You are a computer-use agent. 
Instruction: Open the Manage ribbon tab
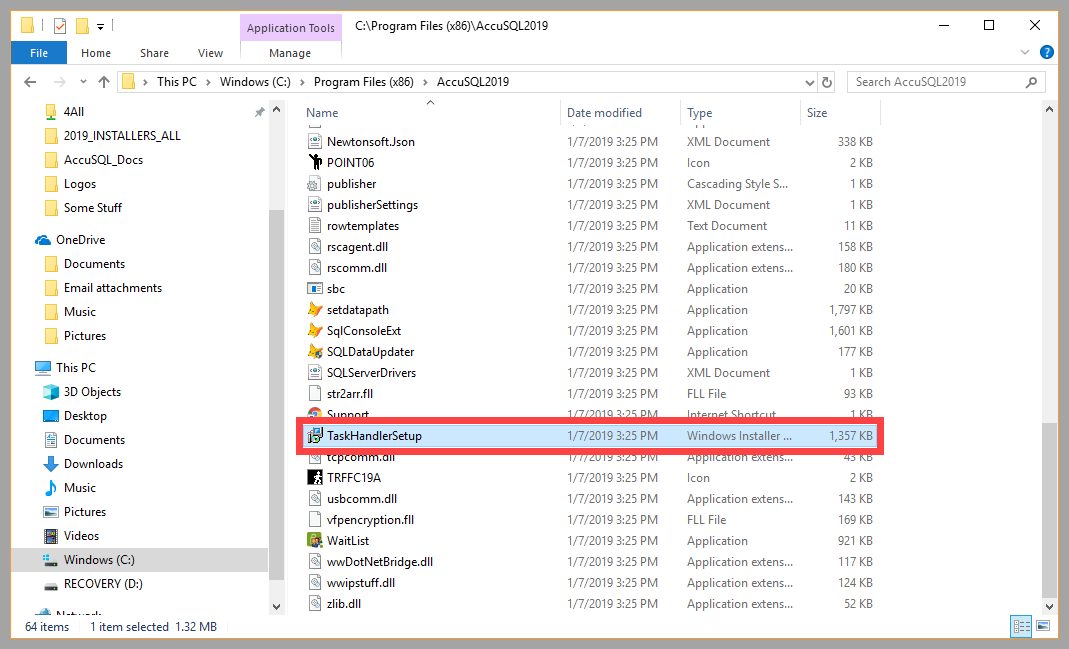[x=290, y=52]
